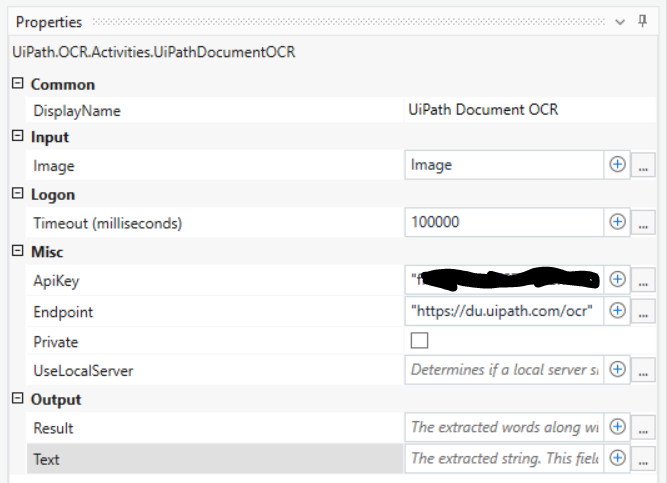Select the Timeout (milliseconds) property label
Screen dimensions: 667x483
[108, 223]
